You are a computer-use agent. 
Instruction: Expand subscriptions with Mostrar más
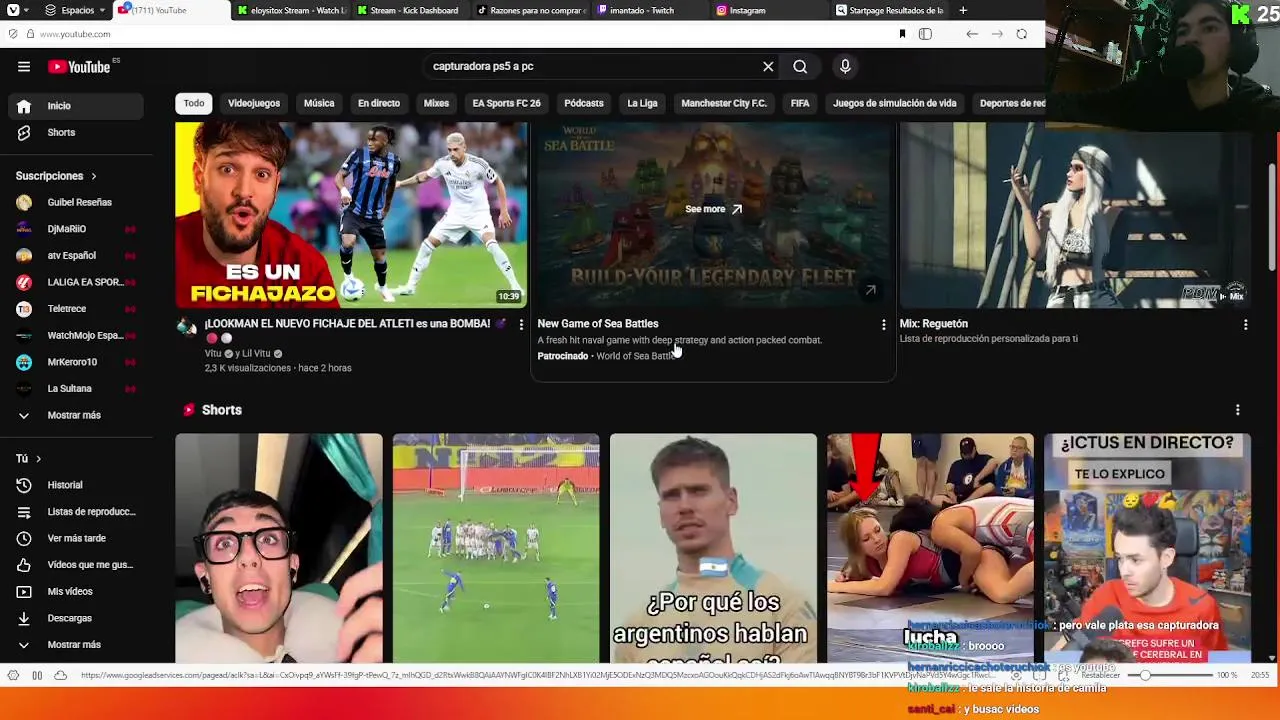pos(76,415)
